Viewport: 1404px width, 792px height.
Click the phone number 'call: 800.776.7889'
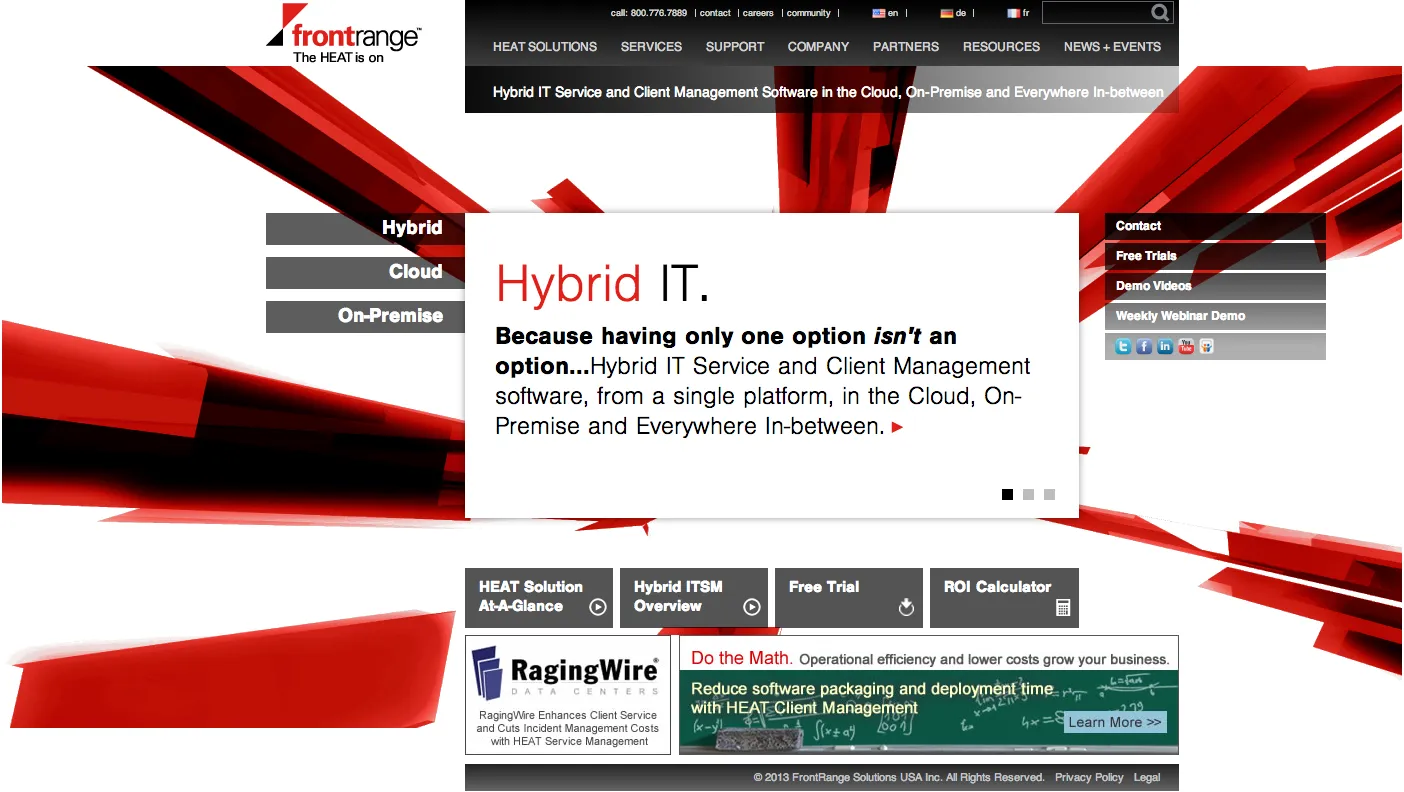click(649, 13)
